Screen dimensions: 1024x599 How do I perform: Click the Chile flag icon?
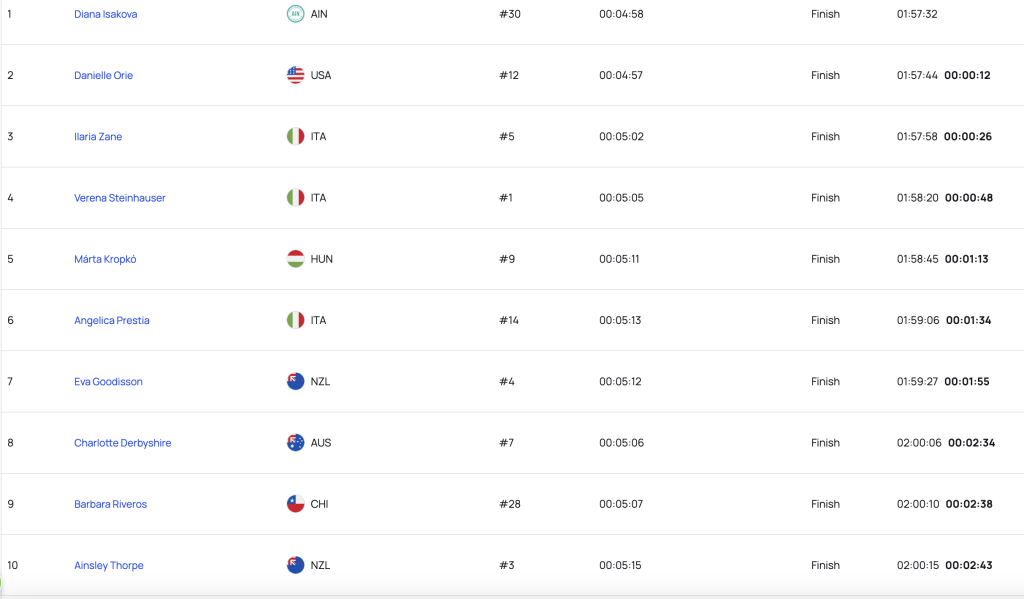(x=295, y=504)
